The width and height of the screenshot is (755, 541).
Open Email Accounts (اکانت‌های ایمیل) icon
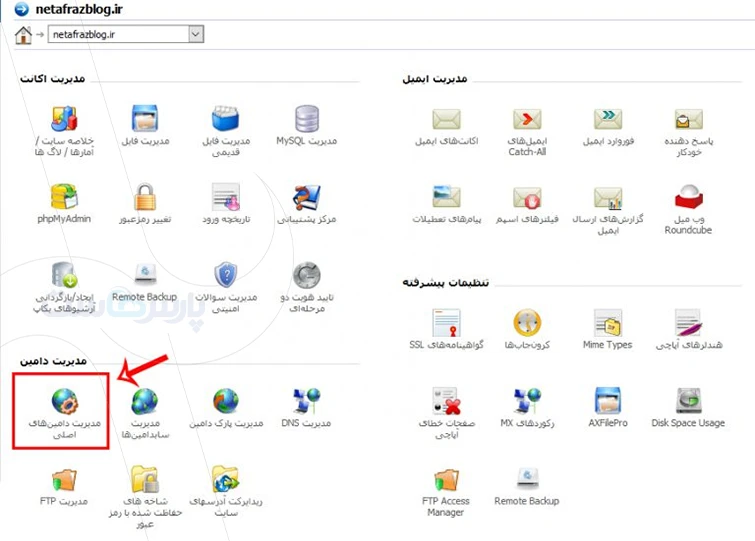[446, 119]
